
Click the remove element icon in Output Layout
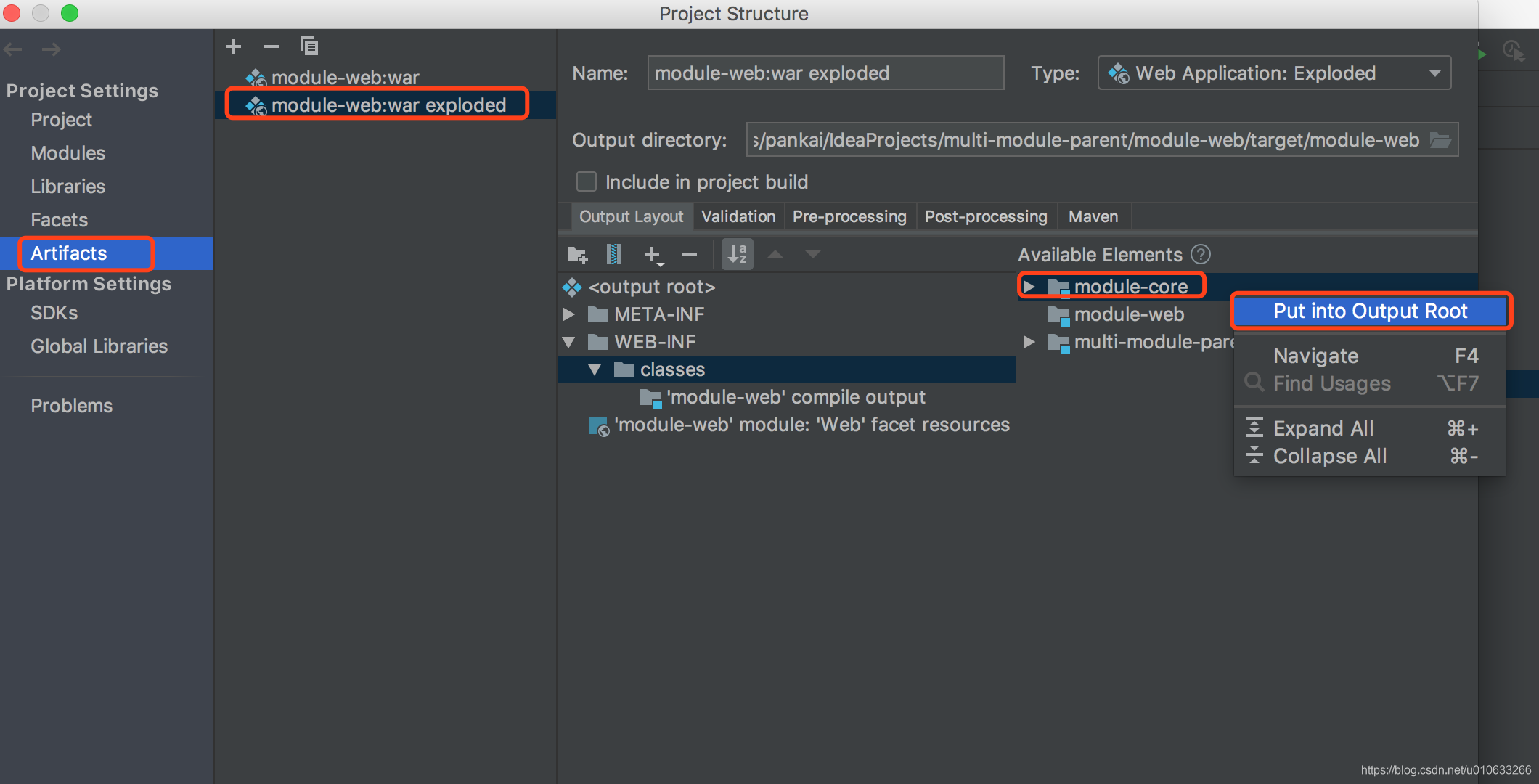(x=690, y=255)
